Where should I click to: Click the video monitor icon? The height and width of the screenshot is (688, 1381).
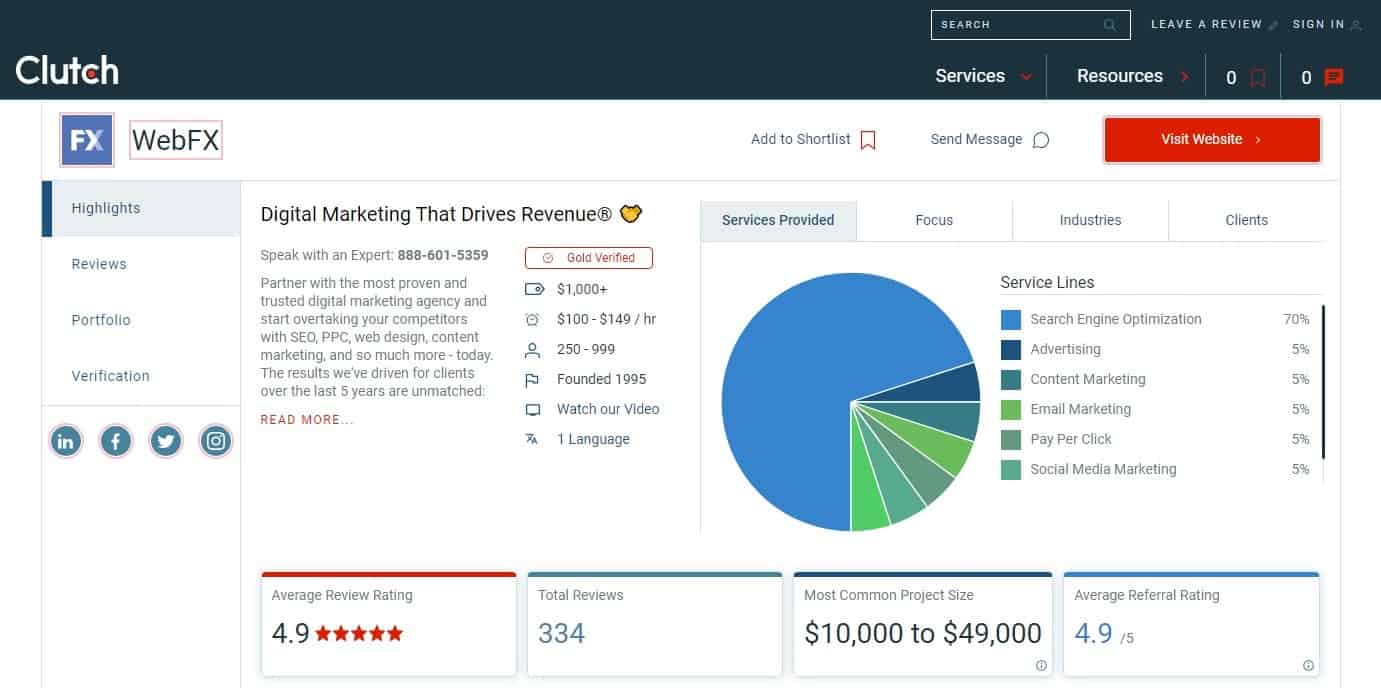533,409
